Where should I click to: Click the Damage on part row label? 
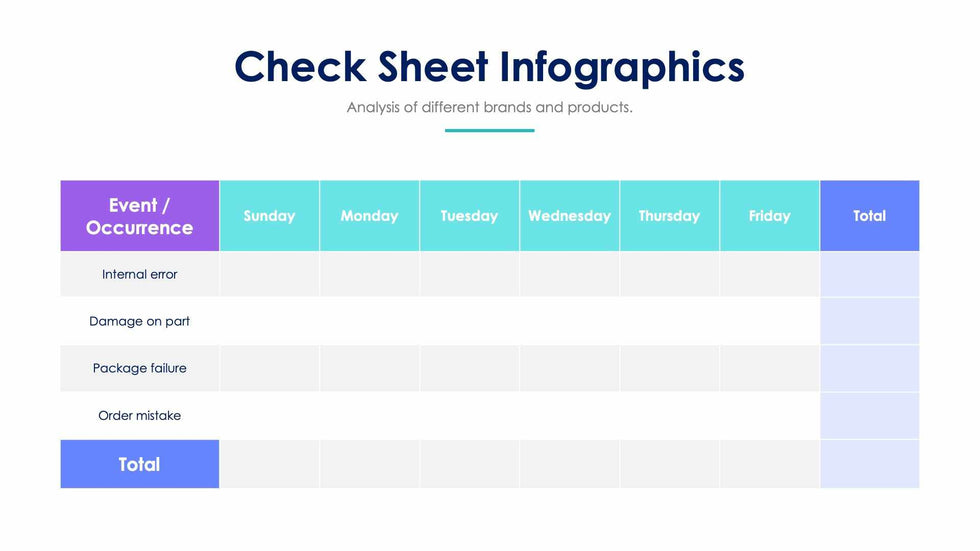point(139,321)
